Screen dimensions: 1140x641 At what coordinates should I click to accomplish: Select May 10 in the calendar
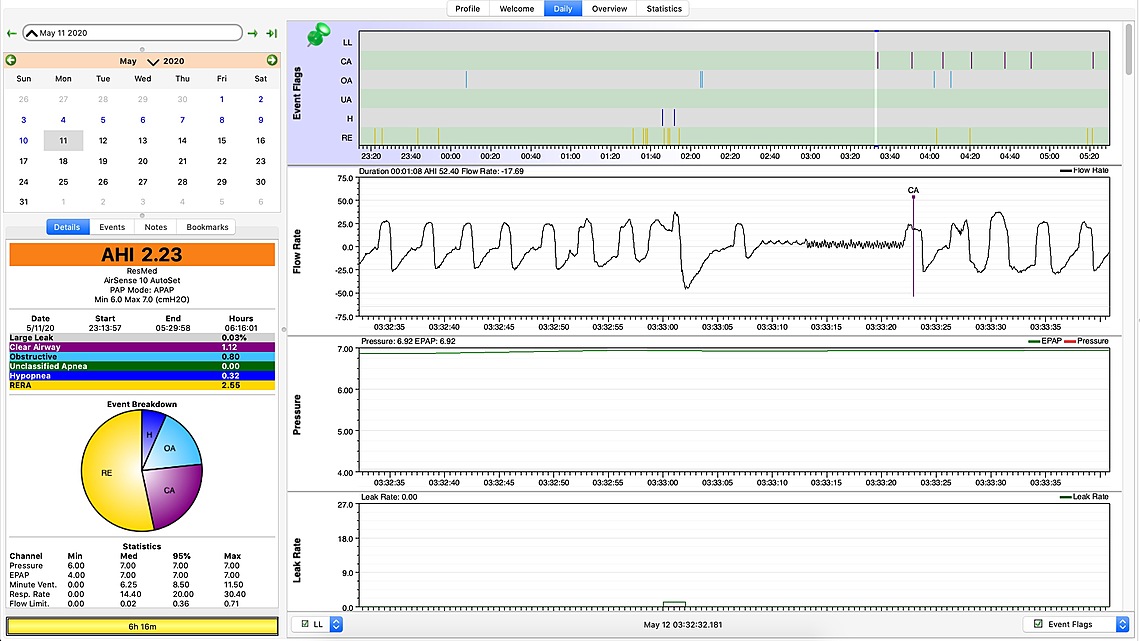pos(23,141)
